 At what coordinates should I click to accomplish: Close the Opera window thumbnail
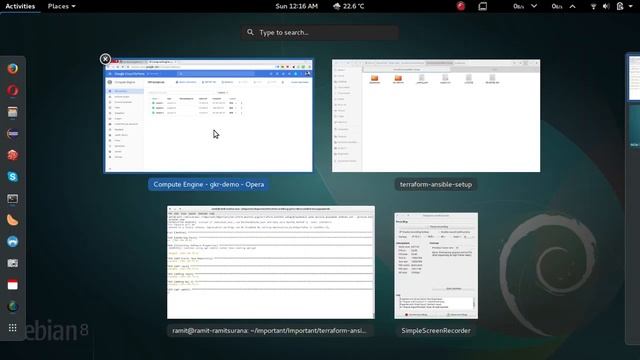pos(105,59)
